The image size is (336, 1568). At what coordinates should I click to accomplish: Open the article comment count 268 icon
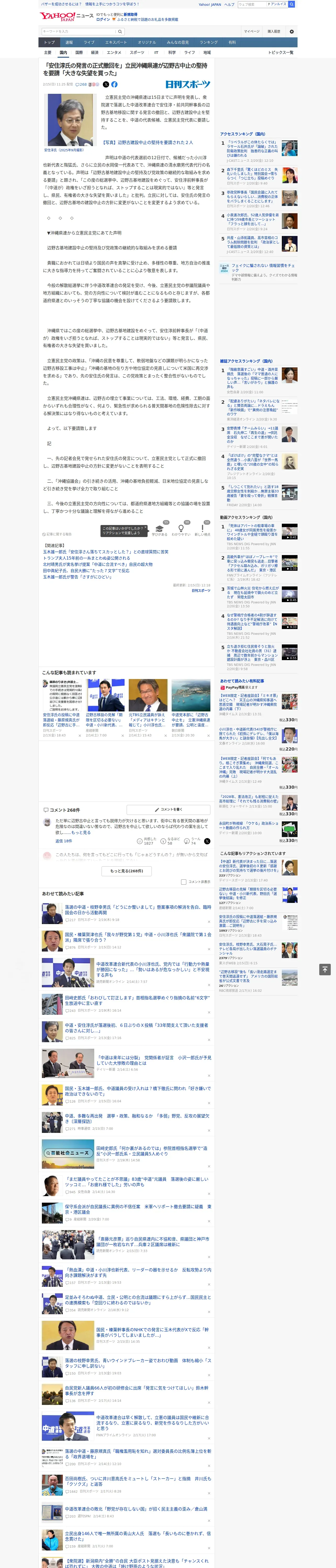[81, 85]
